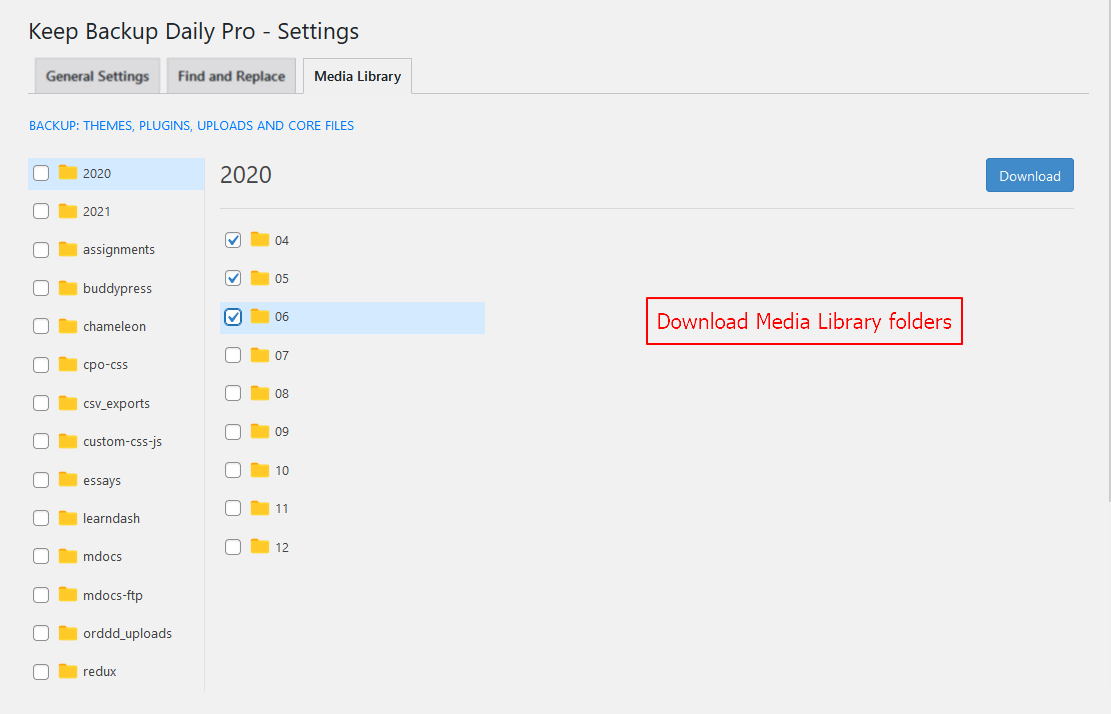
Task: Open the csv_exports folder in tree
Action: tap(116, 403)
